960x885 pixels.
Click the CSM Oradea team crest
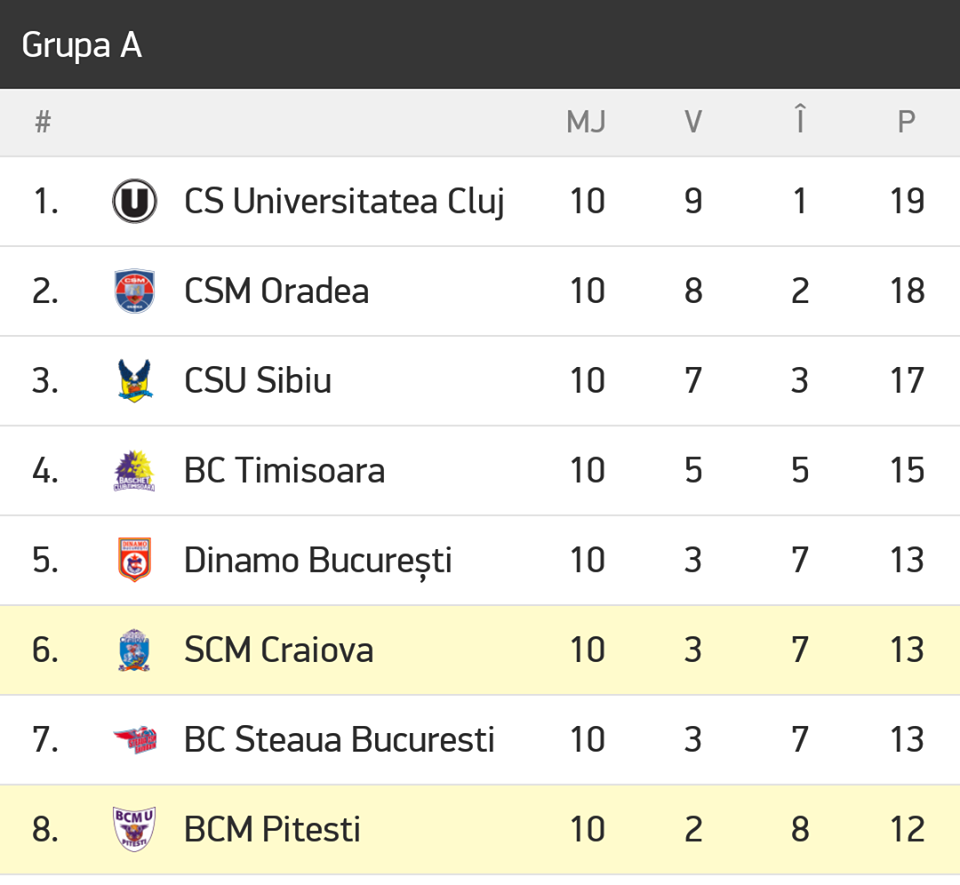[134, 291]
